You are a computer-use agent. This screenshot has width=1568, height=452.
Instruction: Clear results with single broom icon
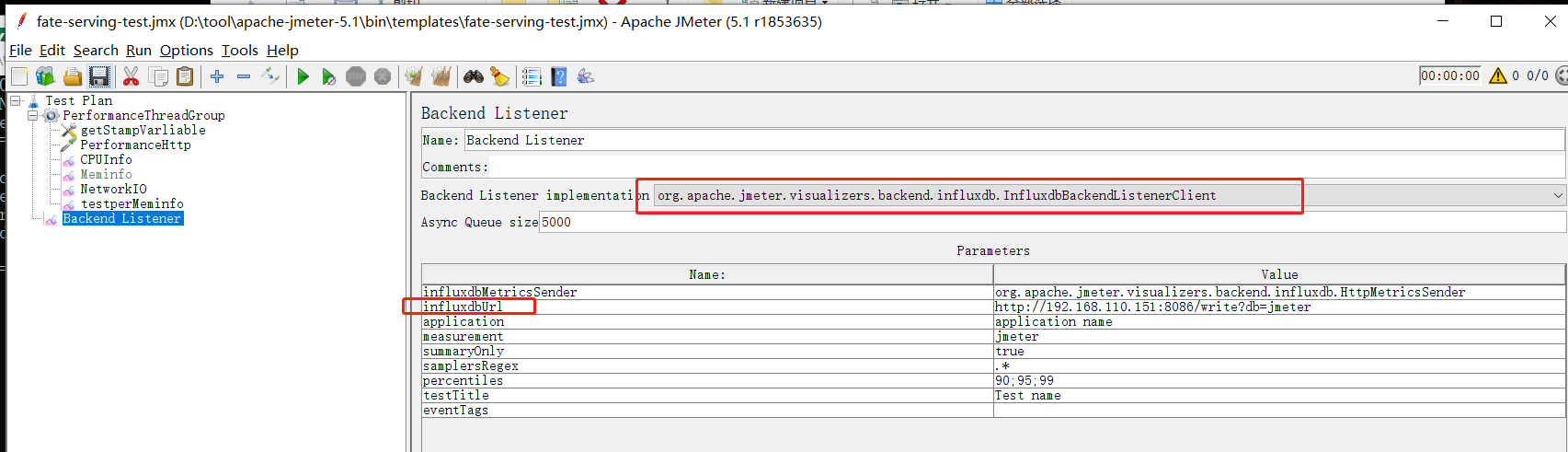pyautogui.click(x=414, y=76)
